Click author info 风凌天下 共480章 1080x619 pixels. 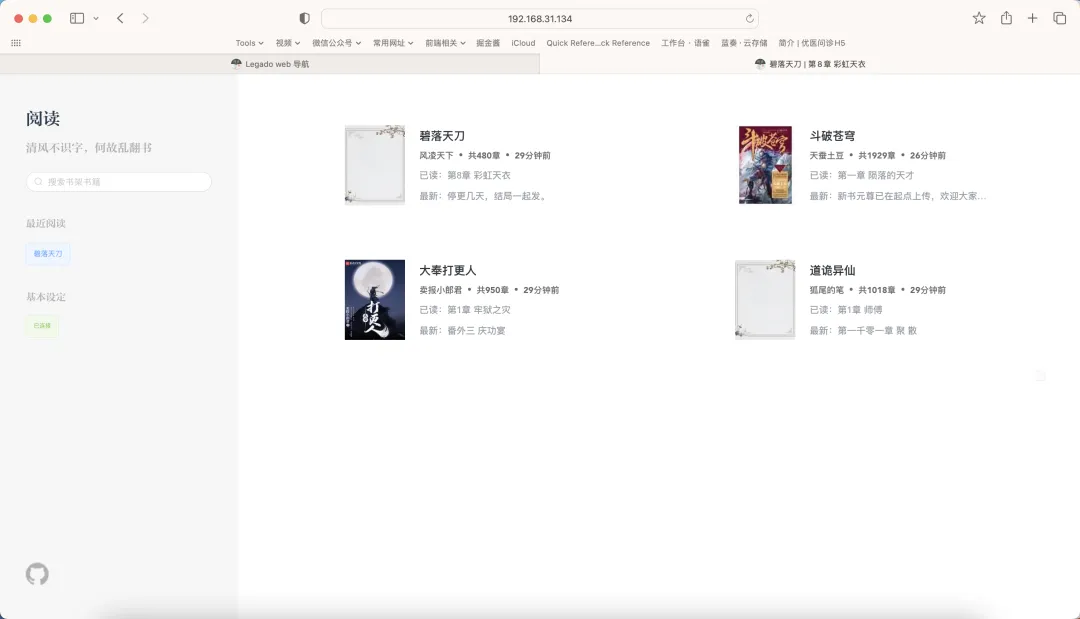tap(485, 156)
